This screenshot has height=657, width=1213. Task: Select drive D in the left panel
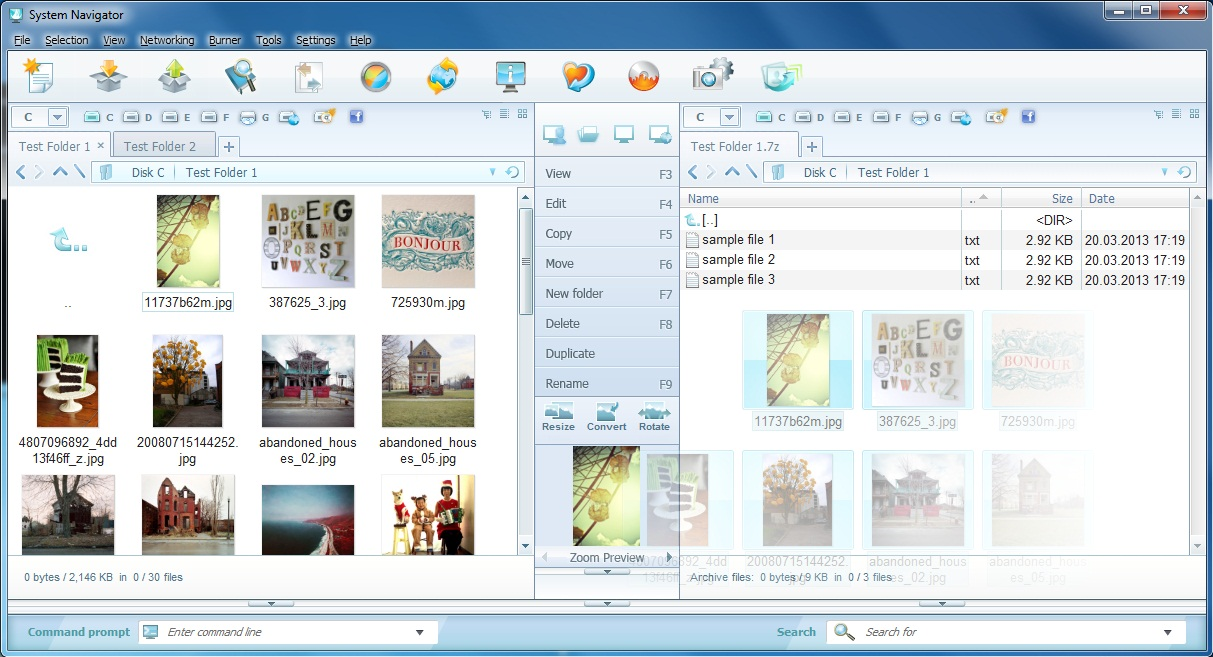point(139,117)
